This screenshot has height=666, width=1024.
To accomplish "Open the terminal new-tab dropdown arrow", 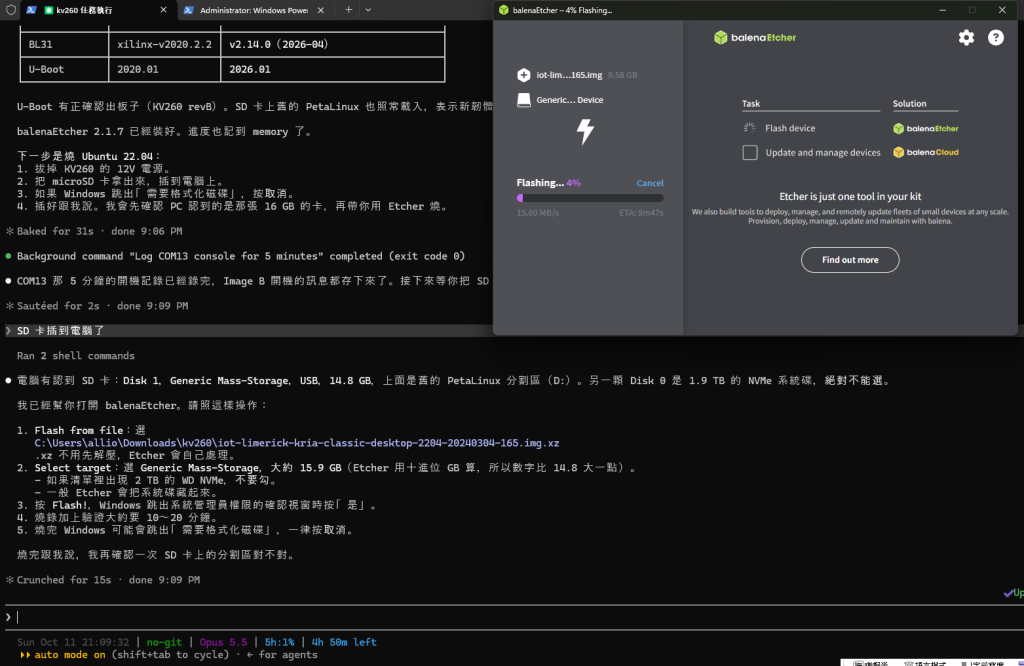I will (x=368, y=10).
